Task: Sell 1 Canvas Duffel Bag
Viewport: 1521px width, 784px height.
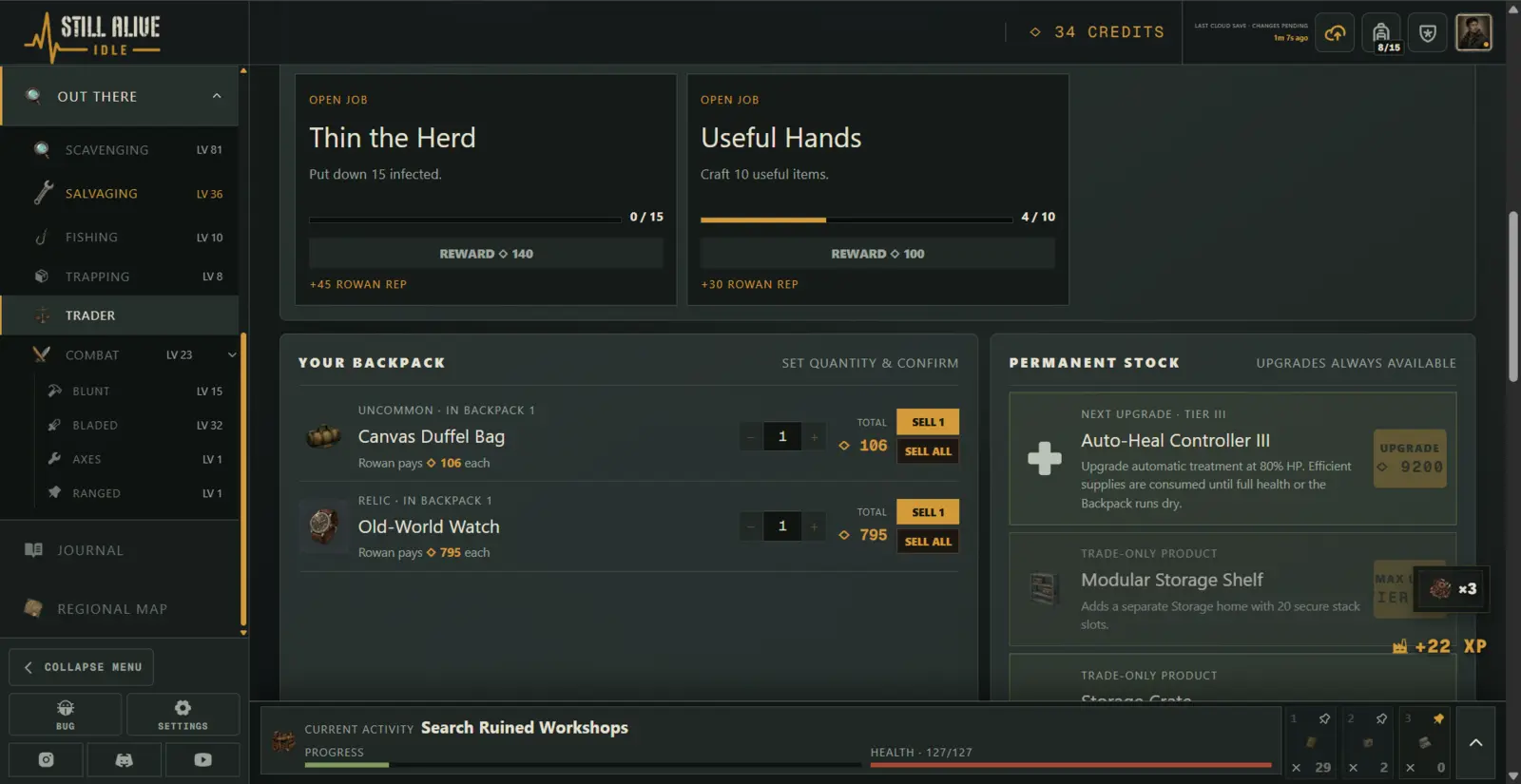Action: (x=928, y=422)
